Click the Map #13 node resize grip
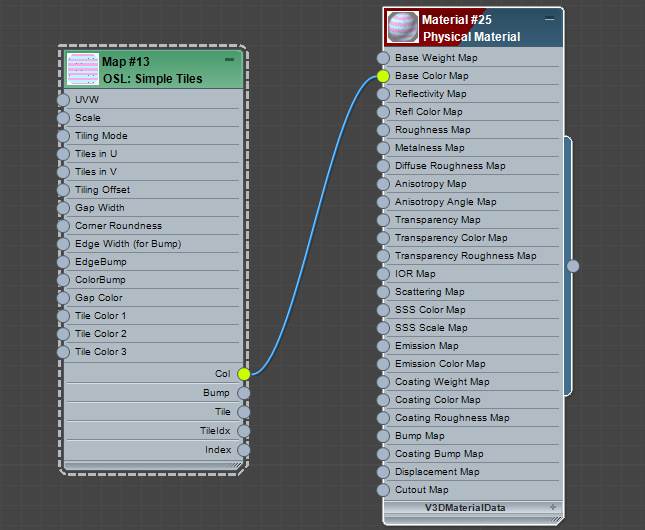The width and height of the screenshot is (645, 530). pyautogui.click(x=235, y=465)
